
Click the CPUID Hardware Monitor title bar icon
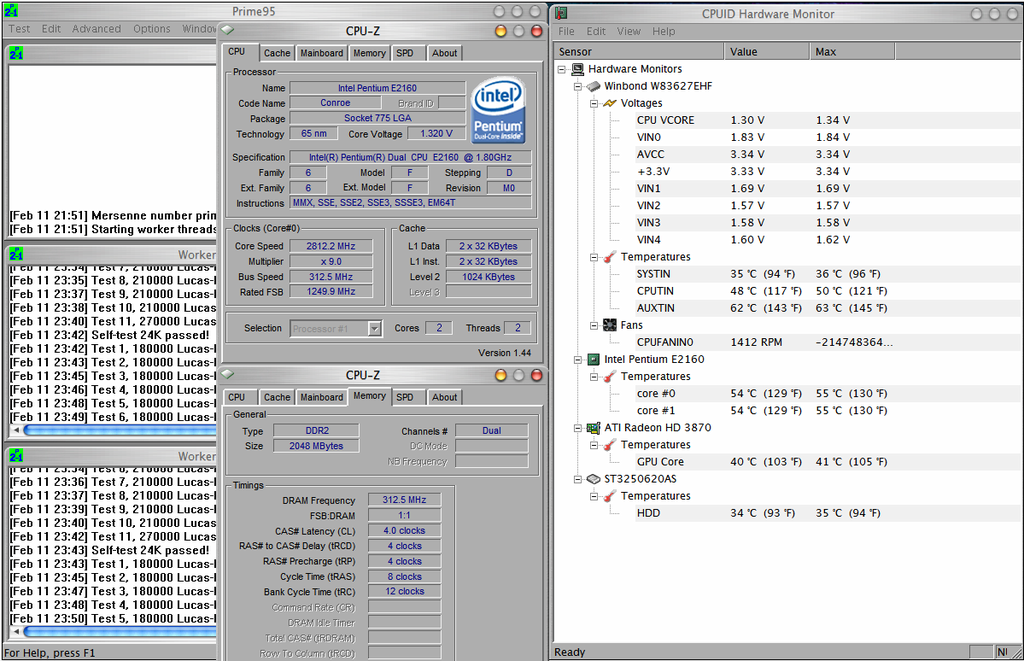pyautogui.click(x=561, y=14)
